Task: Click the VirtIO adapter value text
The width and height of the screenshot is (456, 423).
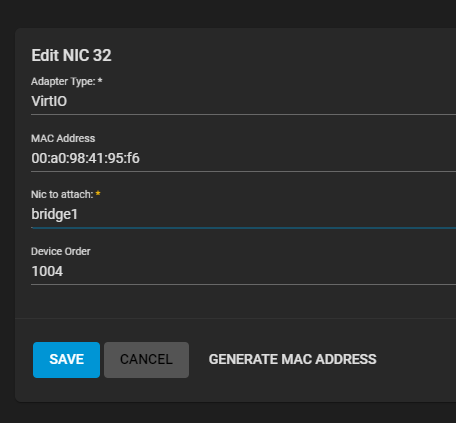Action: coord(49,101)
